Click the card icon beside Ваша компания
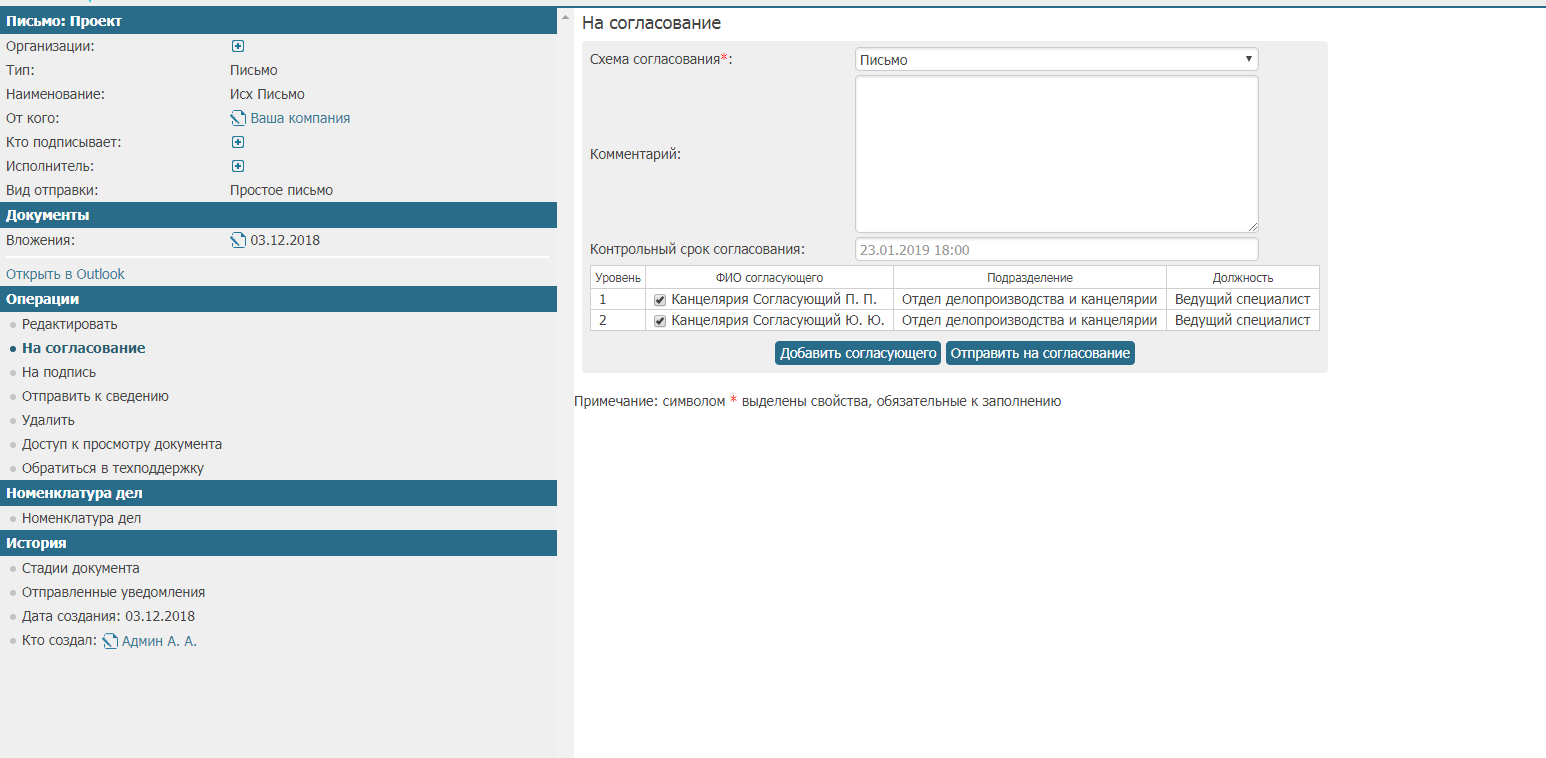Screen dimensions: 1546x758 [238, 118]
